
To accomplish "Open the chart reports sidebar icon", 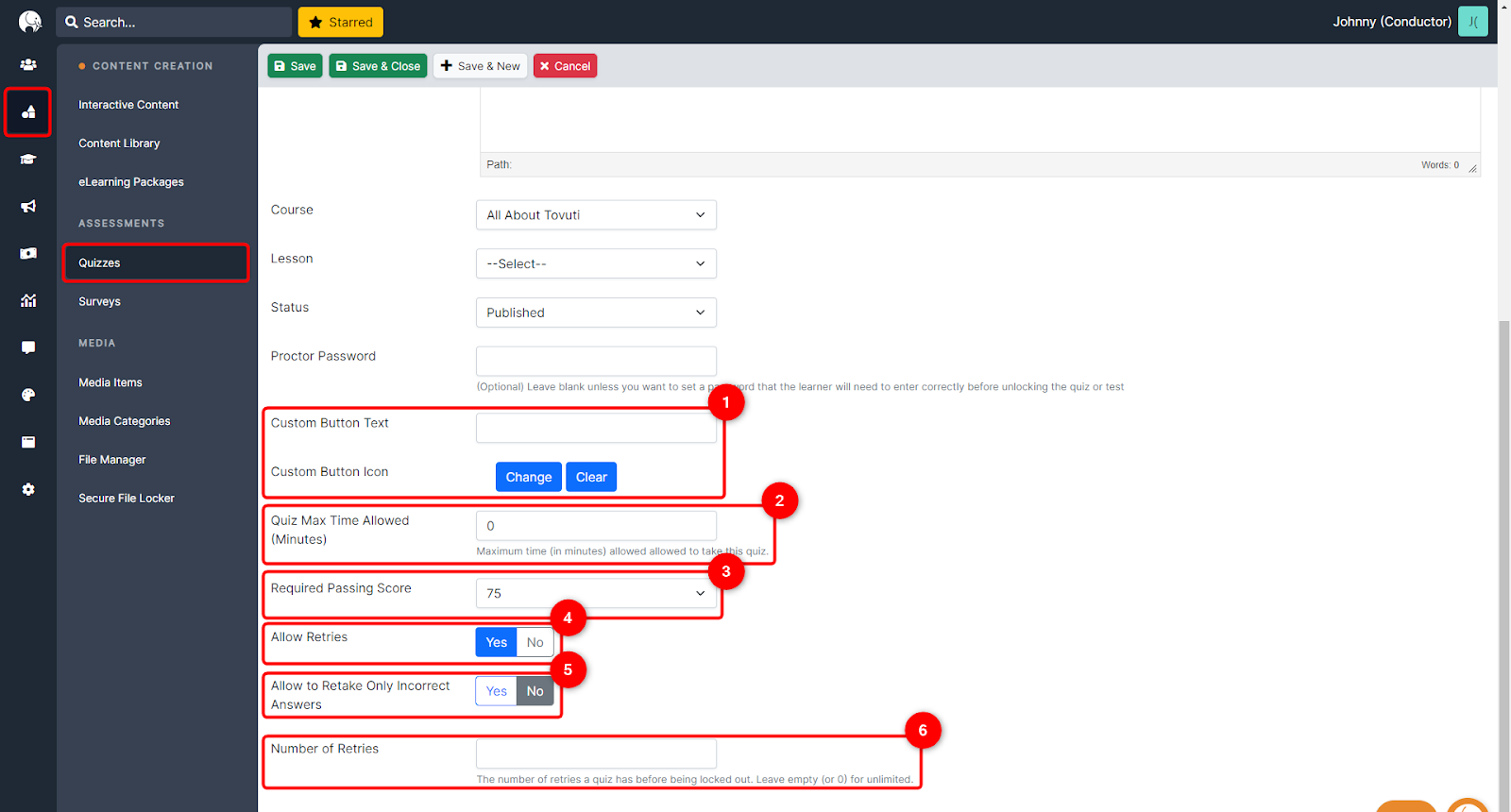I will pyautogui.click(x=28, y=300).
